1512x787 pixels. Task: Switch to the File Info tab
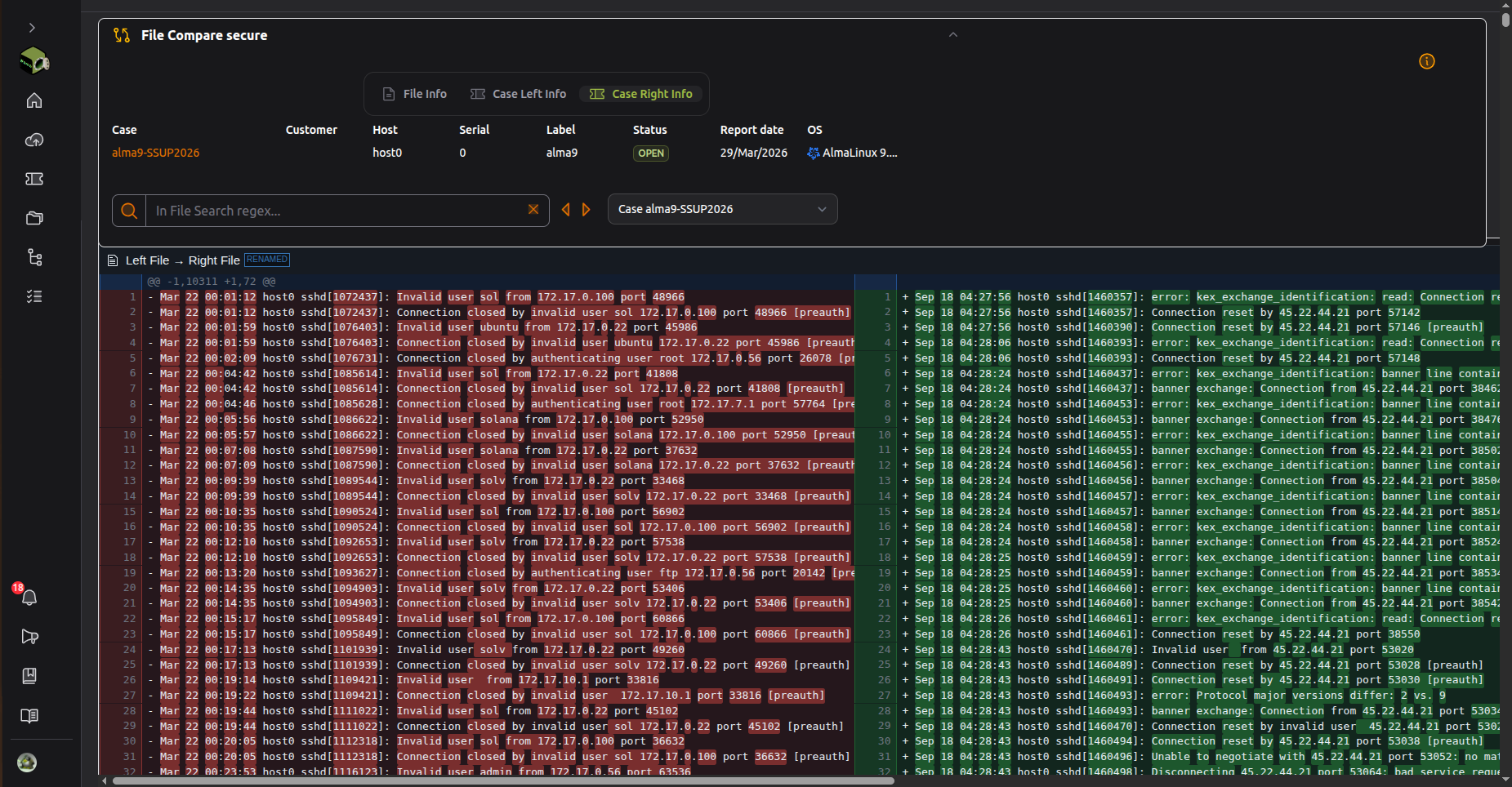(x=414, y=93)
